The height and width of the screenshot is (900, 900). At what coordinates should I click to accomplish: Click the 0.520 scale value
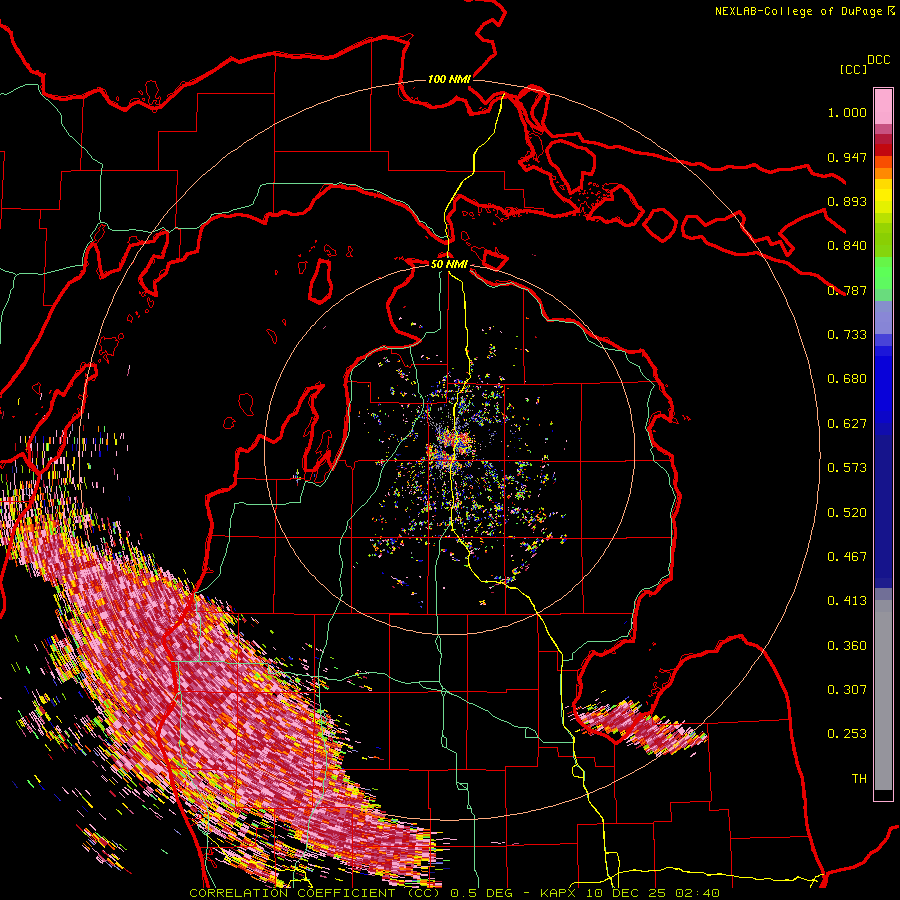click(847, 513)
